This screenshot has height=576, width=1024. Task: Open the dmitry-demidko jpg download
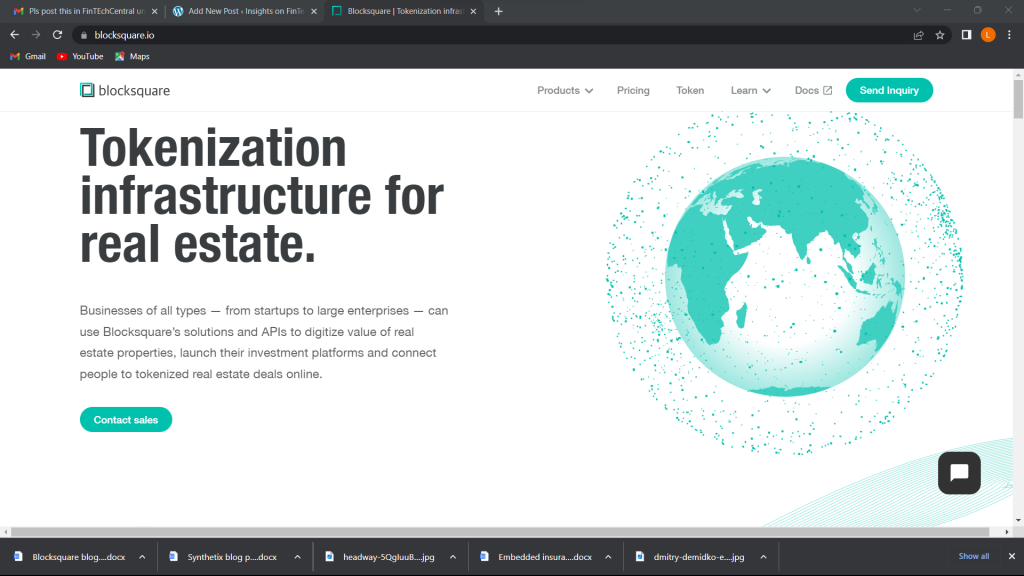point(691,557)
